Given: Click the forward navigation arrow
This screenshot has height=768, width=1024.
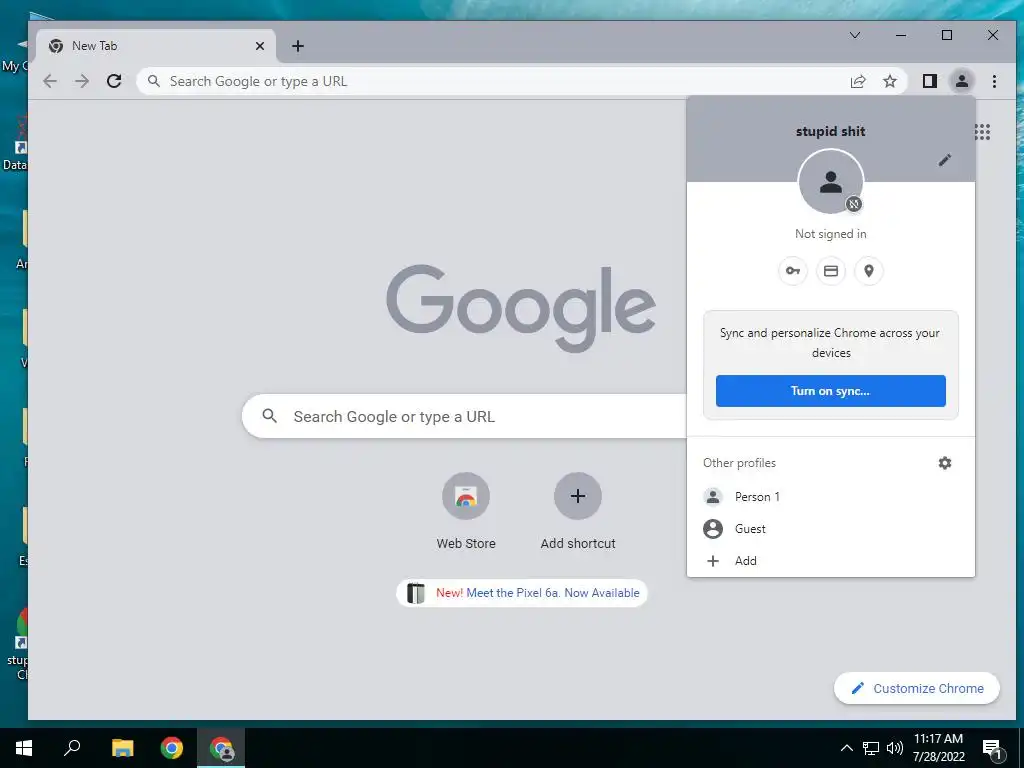Looking at the screenshot, I should [x=82, y=81].
